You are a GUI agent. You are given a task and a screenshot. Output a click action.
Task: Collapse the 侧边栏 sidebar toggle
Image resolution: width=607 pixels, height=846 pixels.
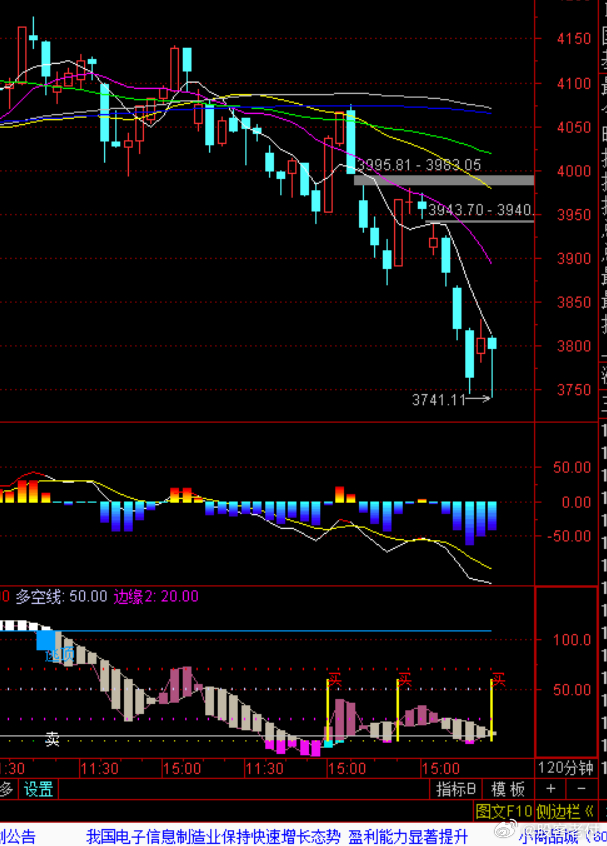(x=565, y=811)
